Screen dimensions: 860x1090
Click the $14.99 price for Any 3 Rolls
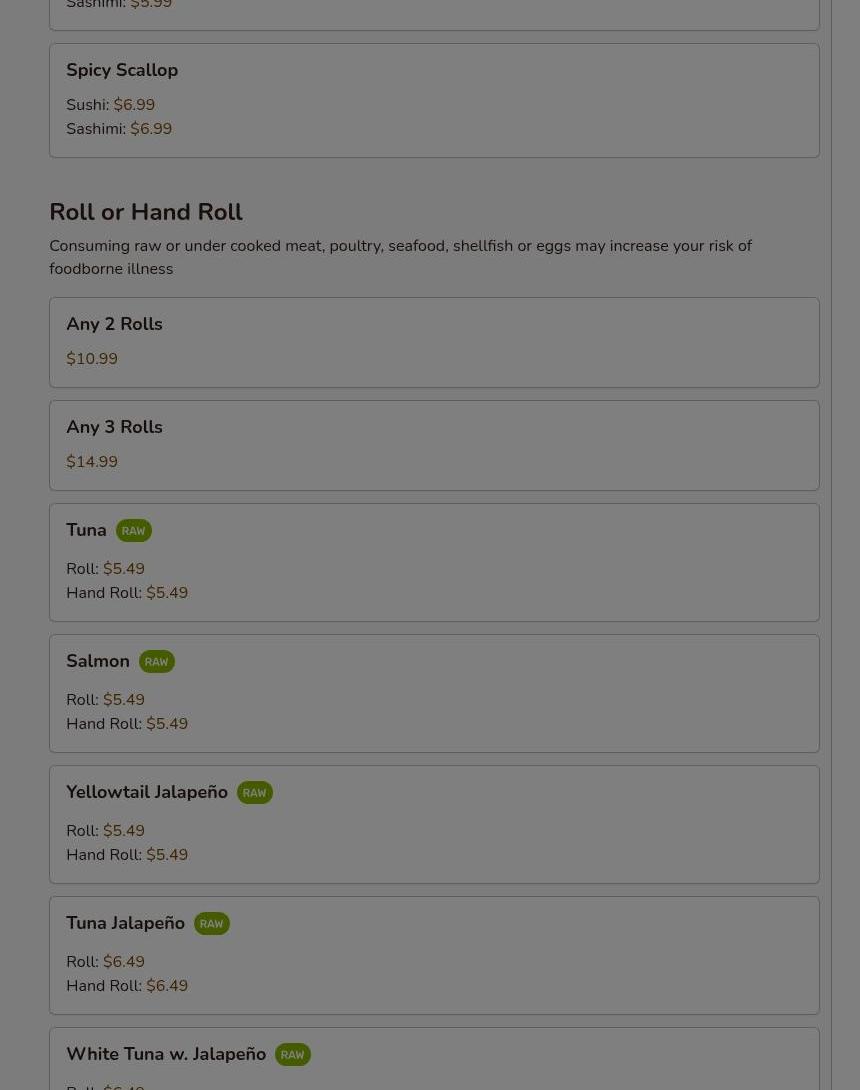tap(92, 462)
